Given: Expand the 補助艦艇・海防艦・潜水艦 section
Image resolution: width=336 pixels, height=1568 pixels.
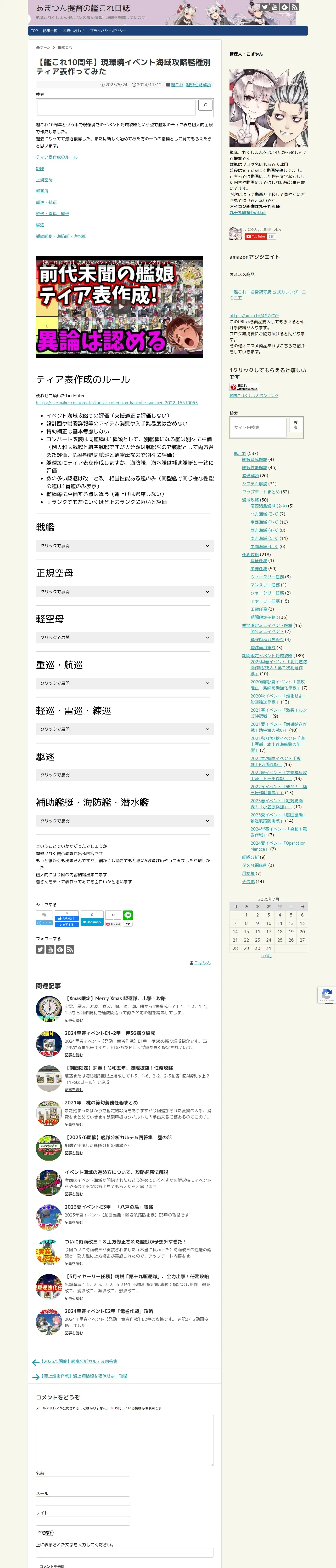Looking at the screenshot, I should click(x=124, y=821).
